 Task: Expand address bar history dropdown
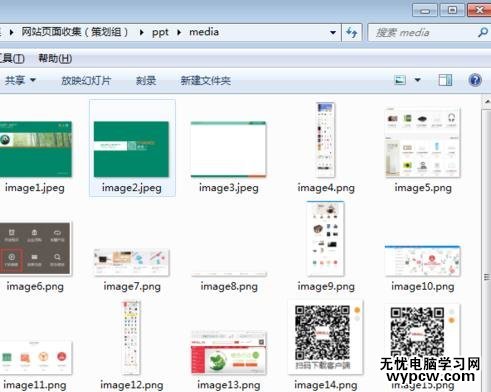pos(333,33)
